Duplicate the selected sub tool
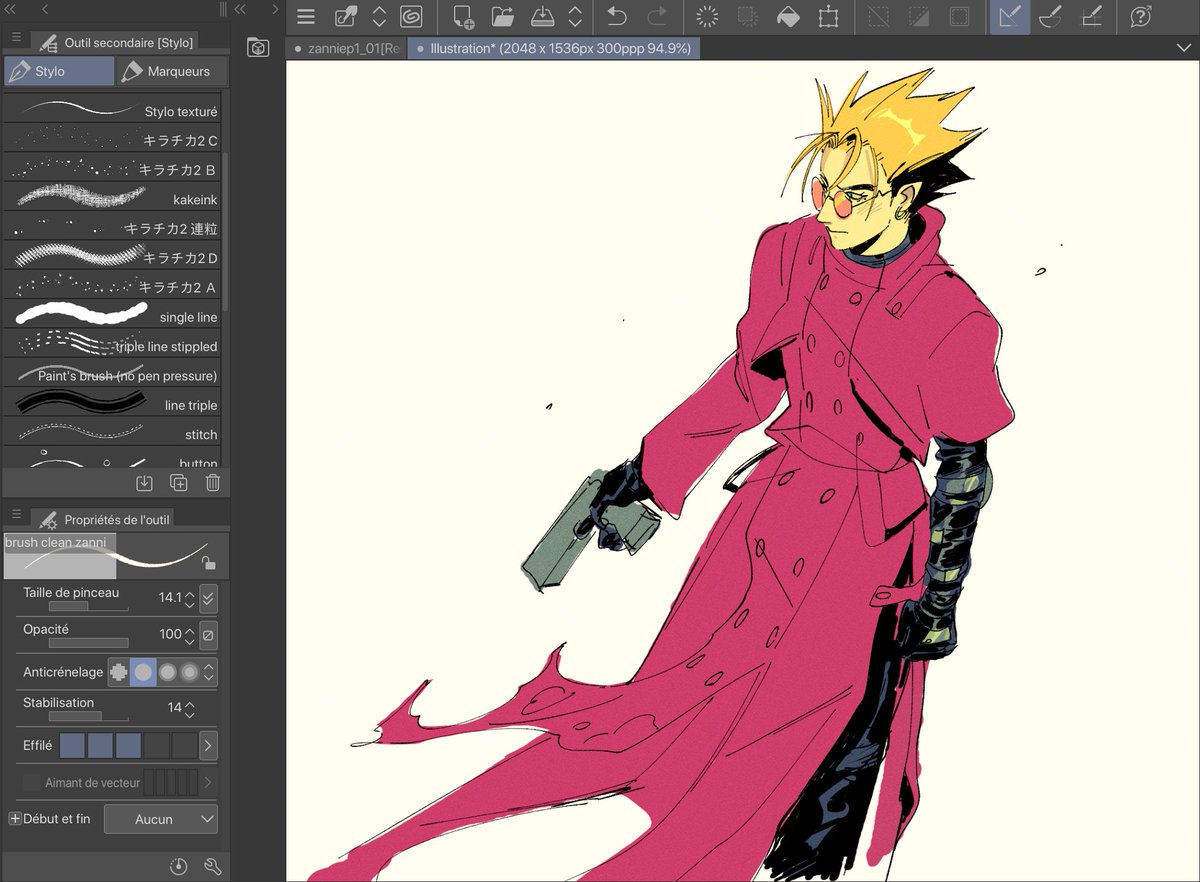1200x882 pixels. (x=179, y=483)
